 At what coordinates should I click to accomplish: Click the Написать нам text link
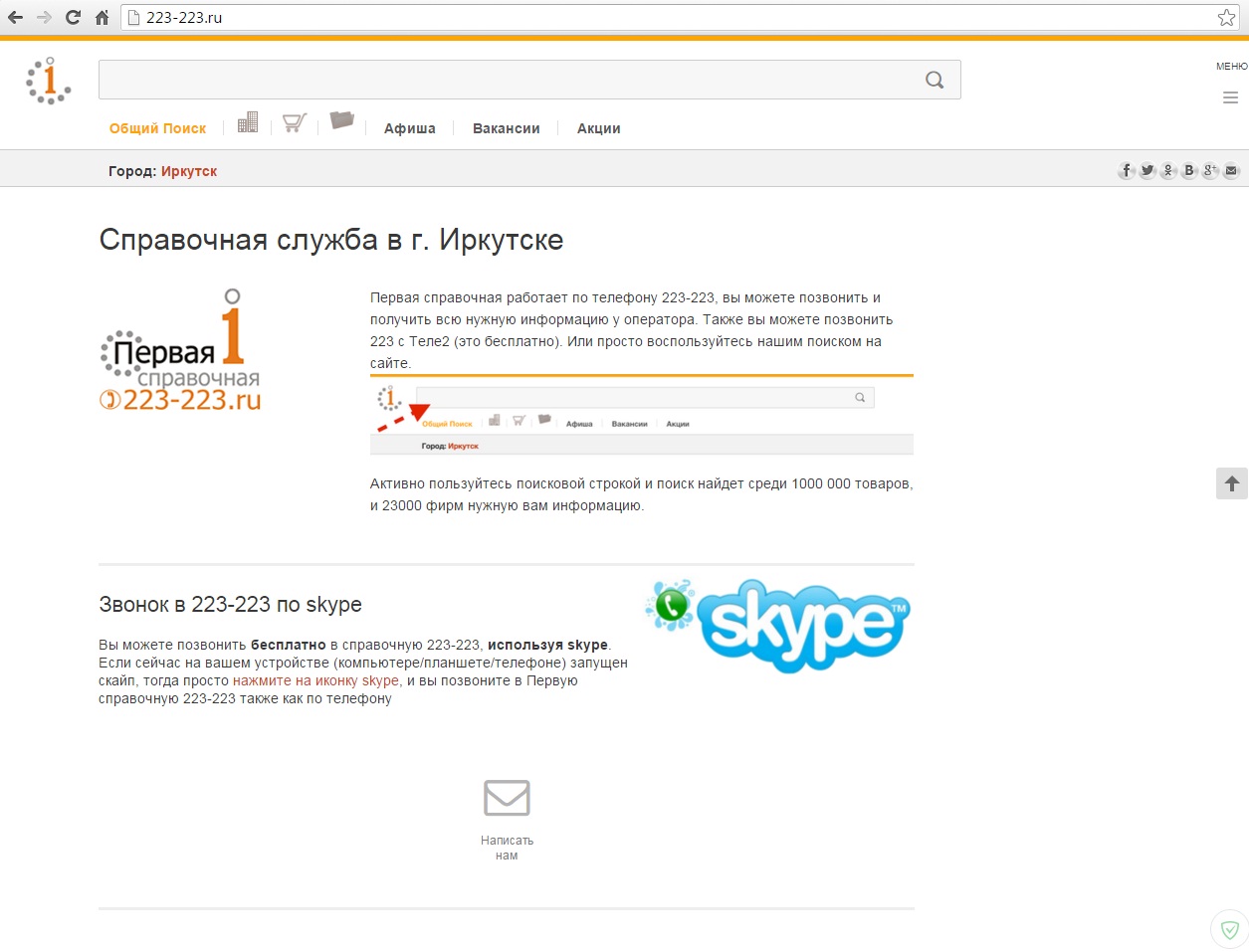pos(507,848)
